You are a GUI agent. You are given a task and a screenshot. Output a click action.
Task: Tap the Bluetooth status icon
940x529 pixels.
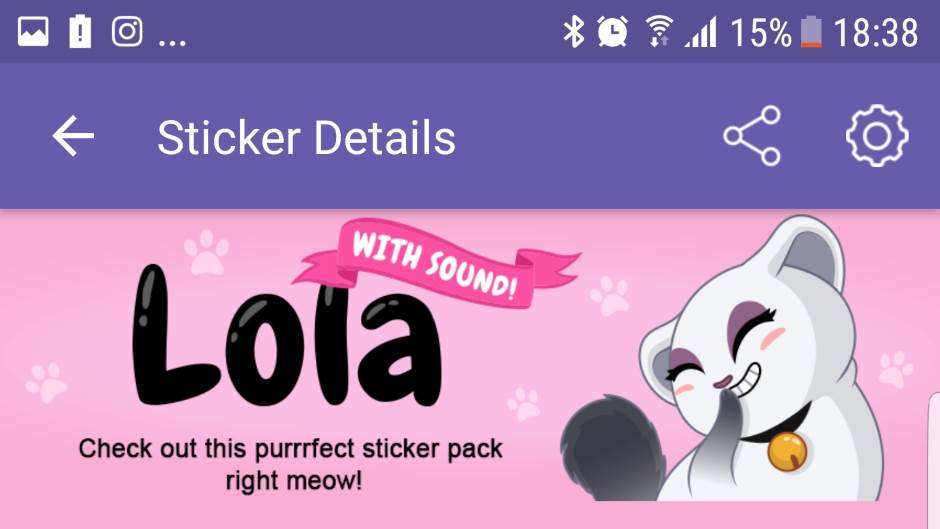coord(573,32)
